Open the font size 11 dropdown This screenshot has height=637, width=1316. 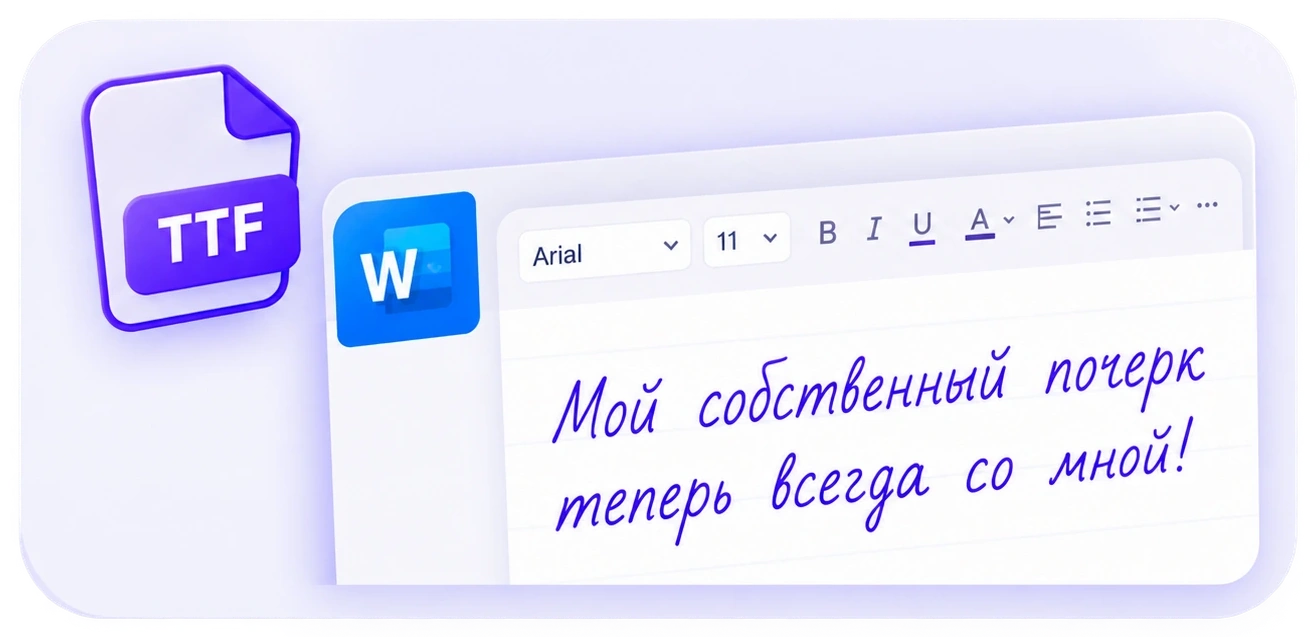(x=746, y=241)
